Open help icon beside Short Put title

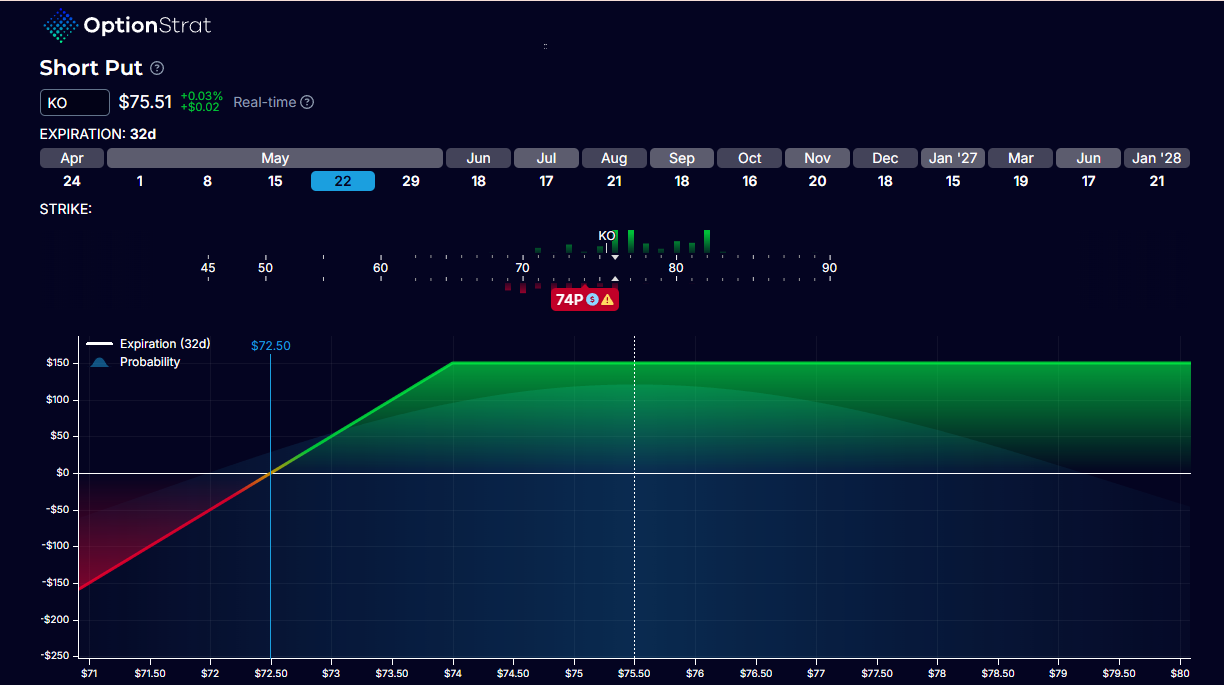(157, 68)
